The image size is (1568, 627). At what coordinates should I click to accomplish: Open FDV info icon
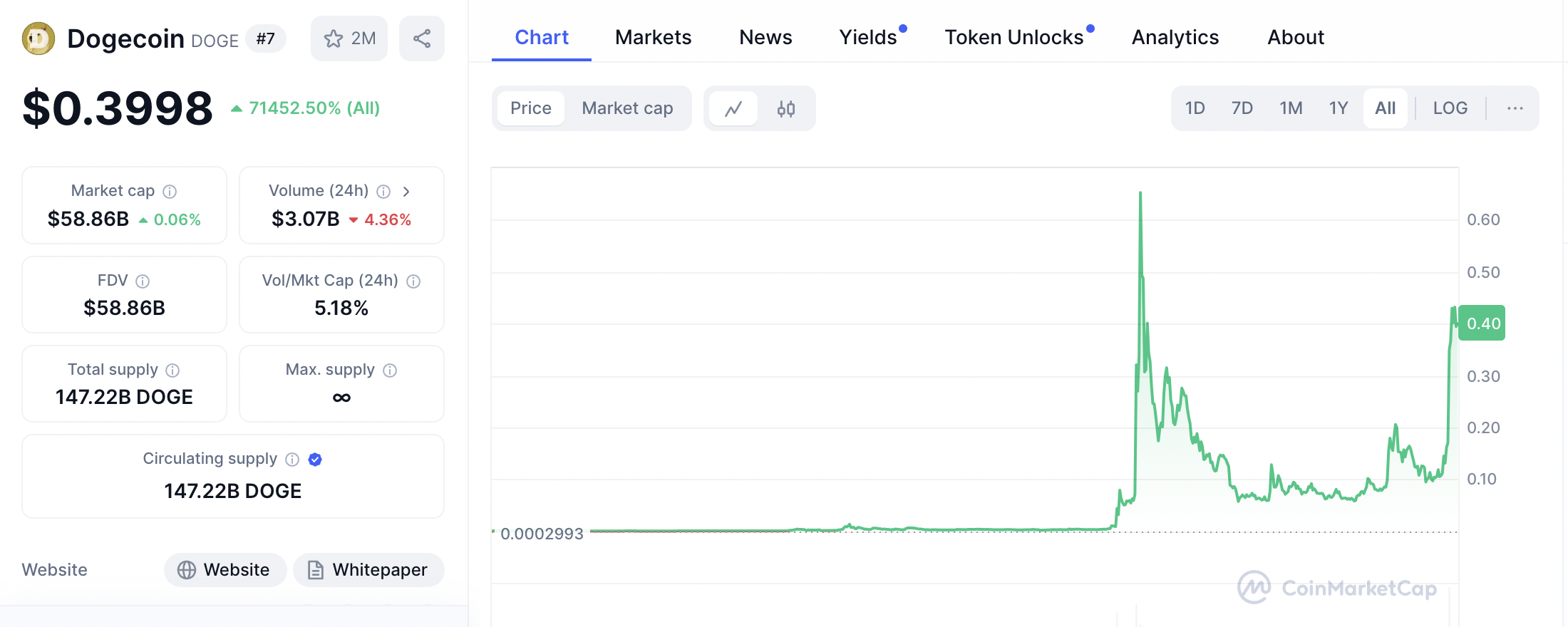click(x=143, y=281)
